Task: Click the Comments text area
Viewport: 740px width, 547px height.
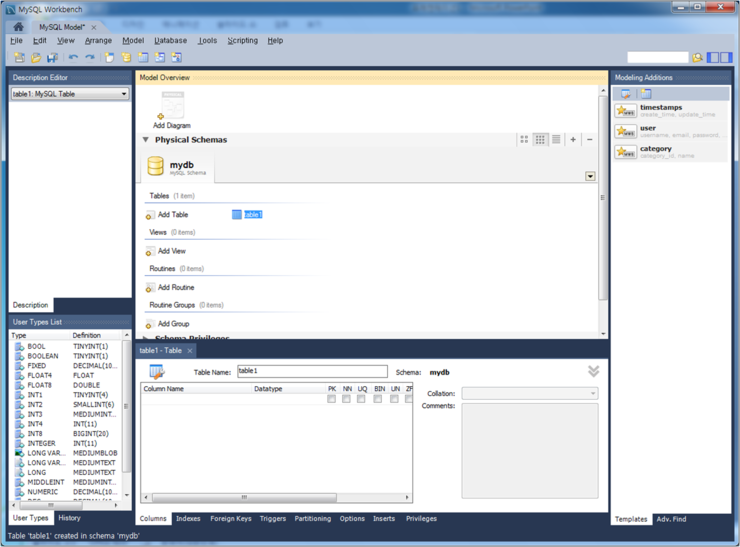Action: point(530,451)
